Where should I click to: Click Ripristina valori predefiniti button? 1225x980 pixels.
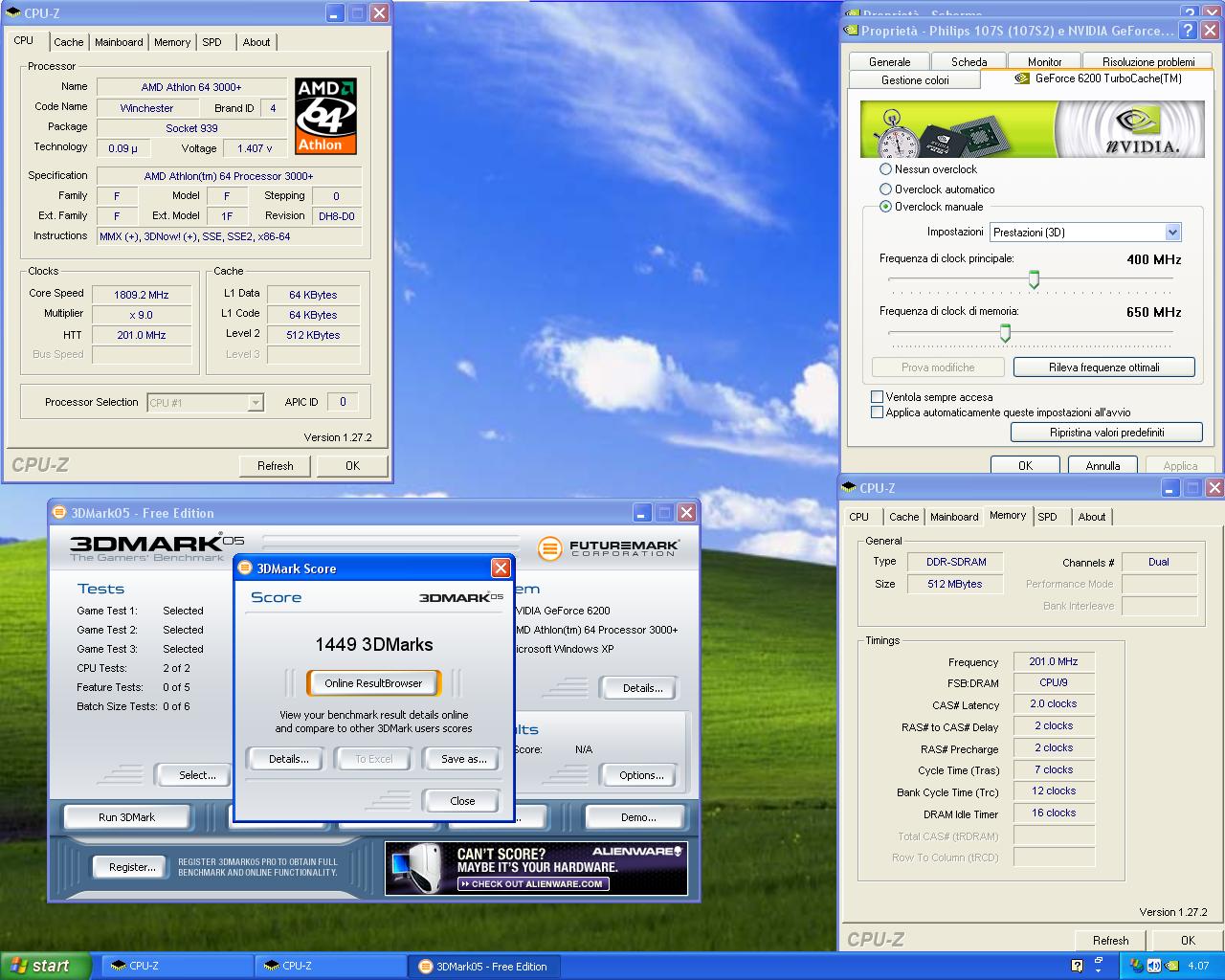(1107, 433)
